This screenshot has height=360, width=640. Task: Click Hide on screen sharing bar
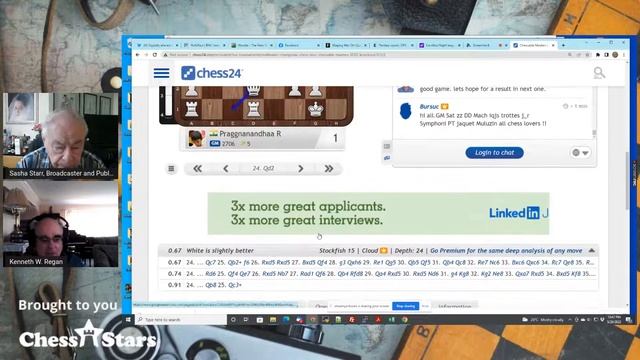click(425, 306)
